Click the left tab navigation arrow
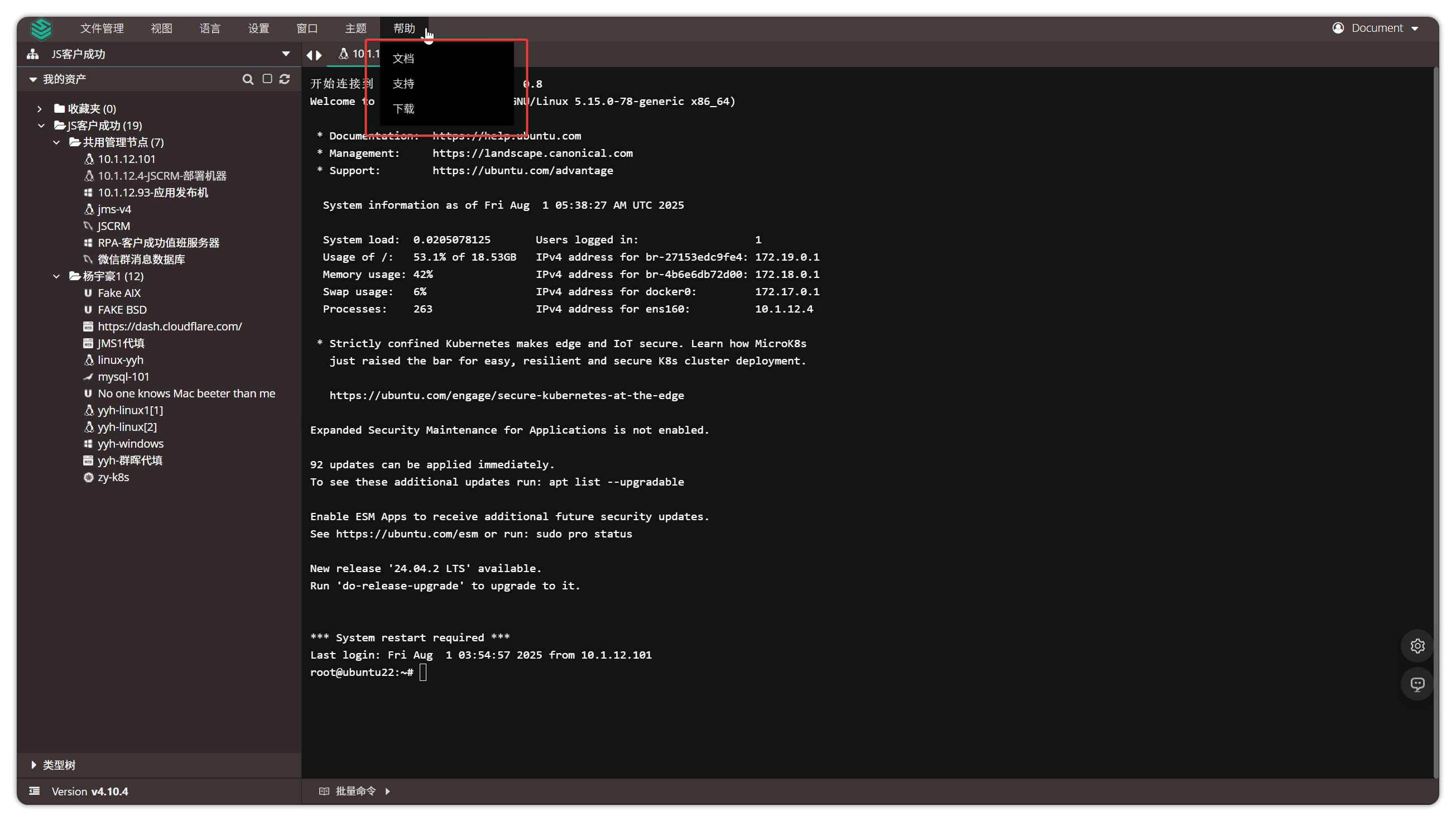This screenshot has width=1456, height=816. pyautogui.click(x=309, y=55)
